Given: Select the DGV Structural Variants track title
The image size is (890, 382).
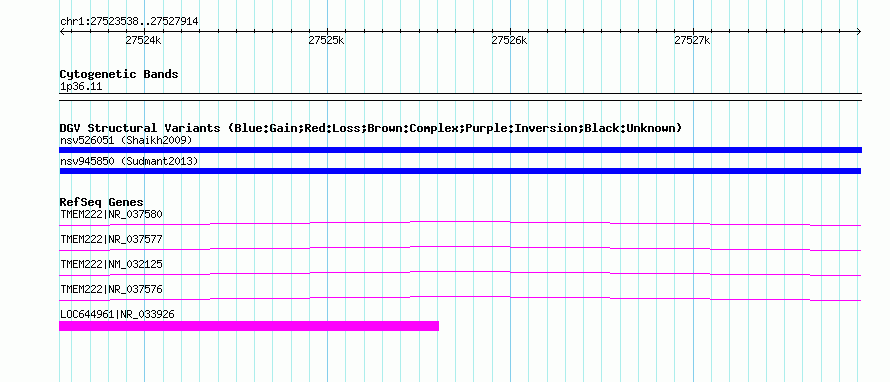Looking at the screenshot, I should (x=371, y=128).
